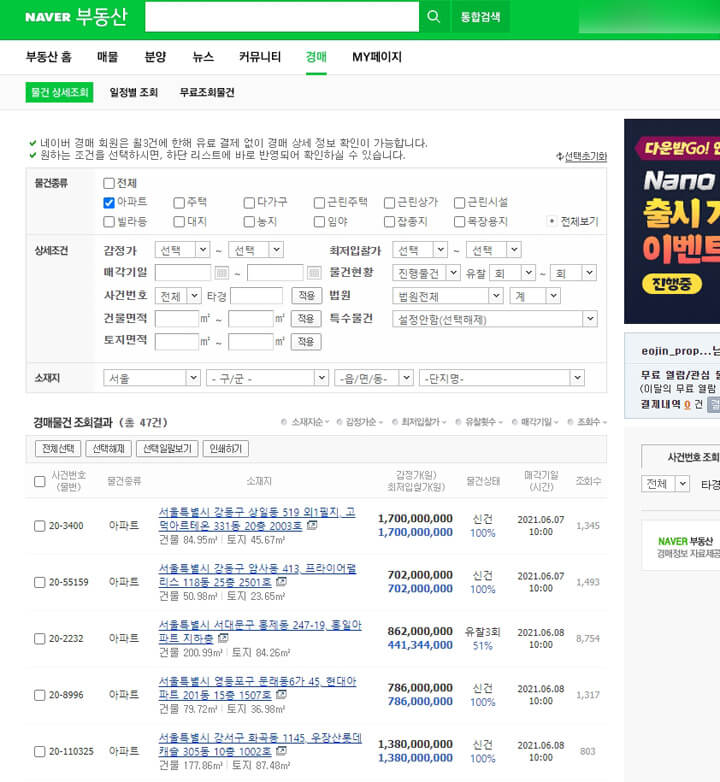Screen dimensions: 720x782
Task: Open 분양 menu
Action: (x=155, y=57)
